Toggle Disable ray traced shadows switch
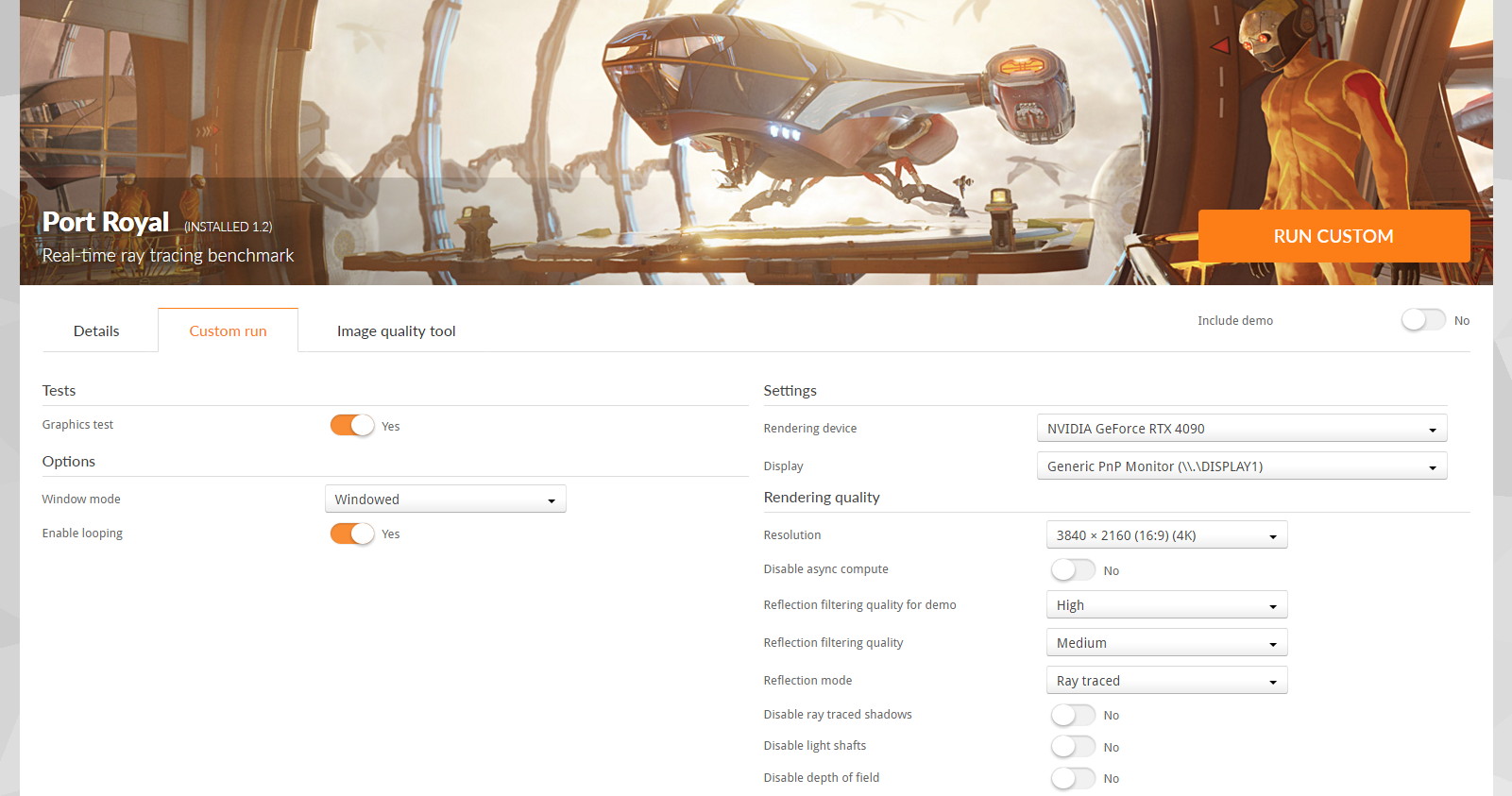The width and height of the screenshot is (1512, 796). pos(1073,715)
